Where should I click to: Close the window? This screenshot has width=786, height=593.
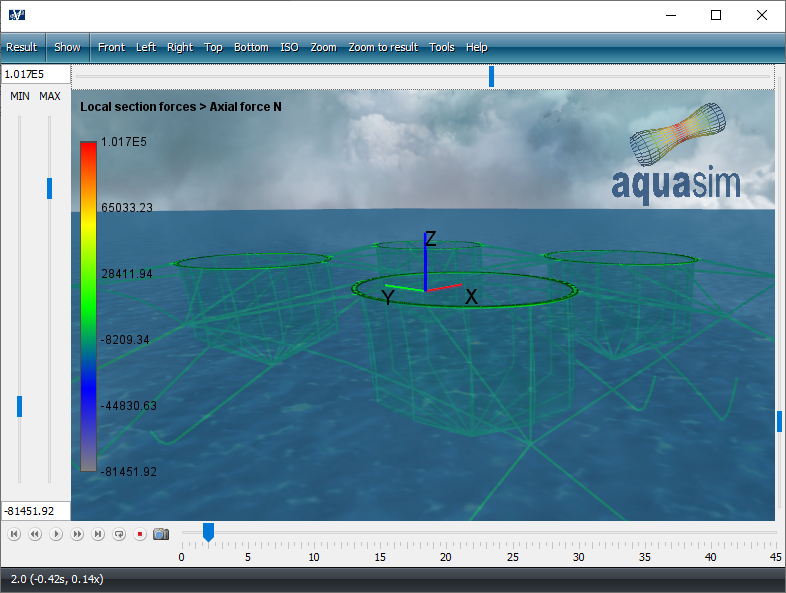pos(762,15)
